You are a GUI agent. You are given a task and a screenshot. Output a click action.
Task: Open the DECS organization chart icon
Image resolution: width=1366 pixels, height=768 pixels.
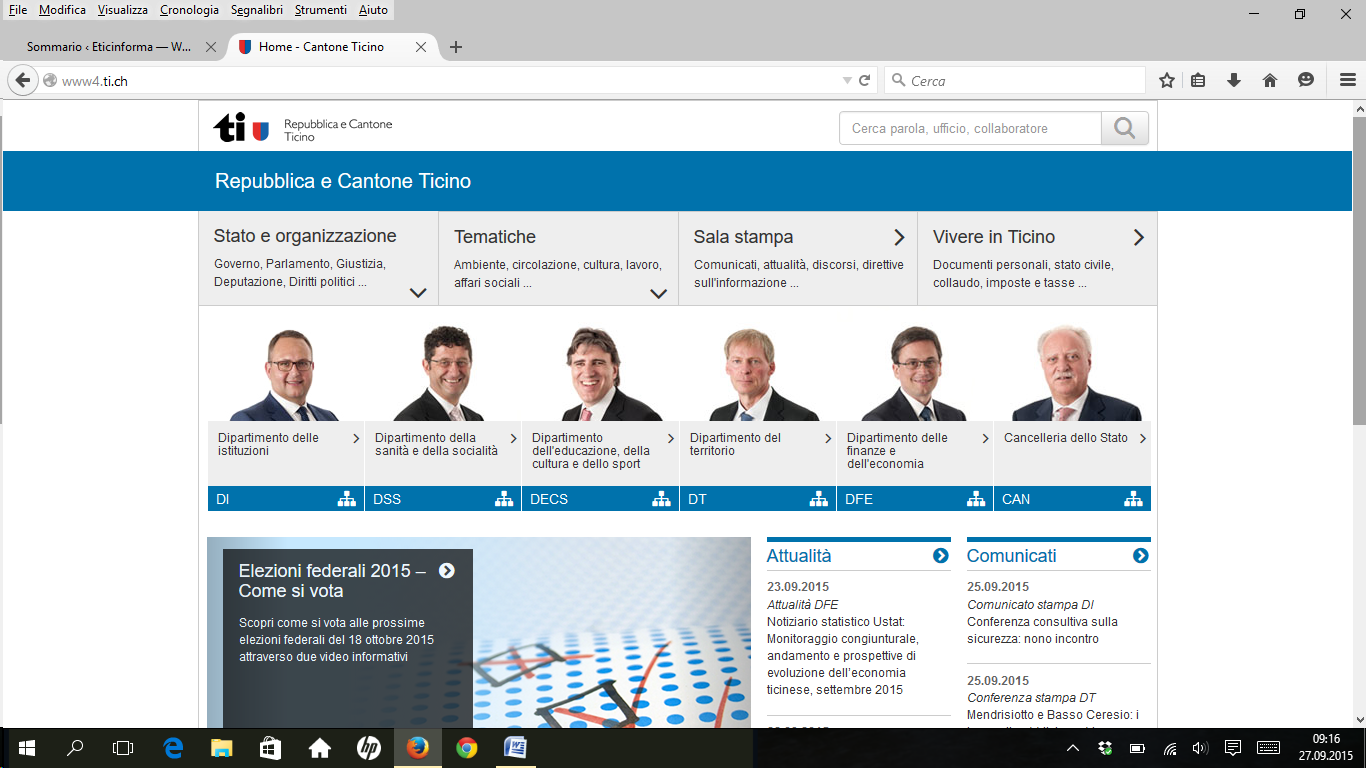[x=661, y=499]
